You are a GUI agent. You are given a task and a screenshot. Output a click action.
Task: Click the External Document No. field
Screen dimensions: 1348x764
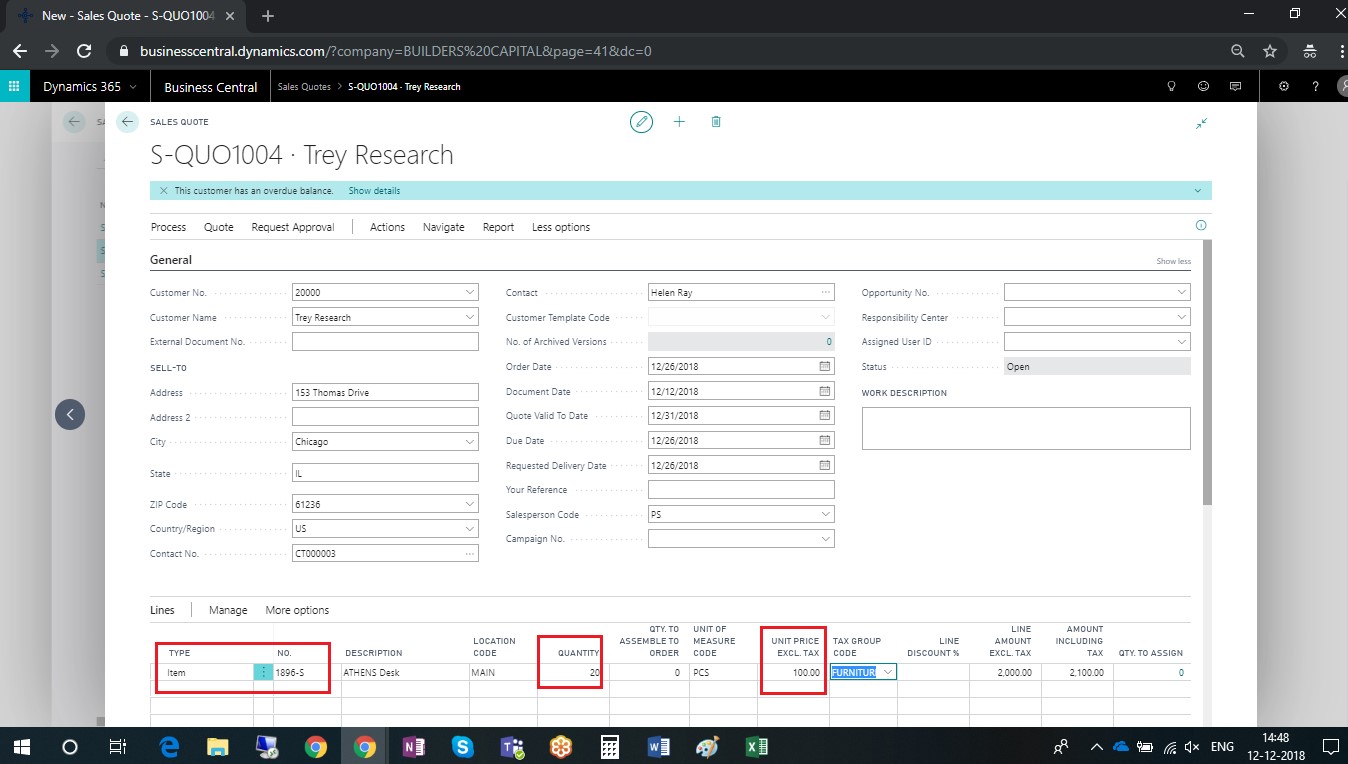point(386,342)
